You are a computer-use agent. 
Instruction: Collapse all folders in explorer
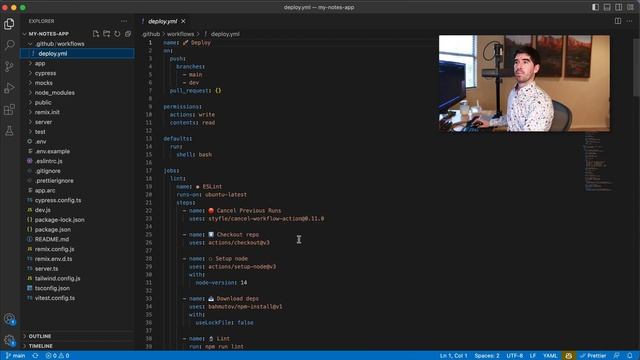[x=128, y=34]
